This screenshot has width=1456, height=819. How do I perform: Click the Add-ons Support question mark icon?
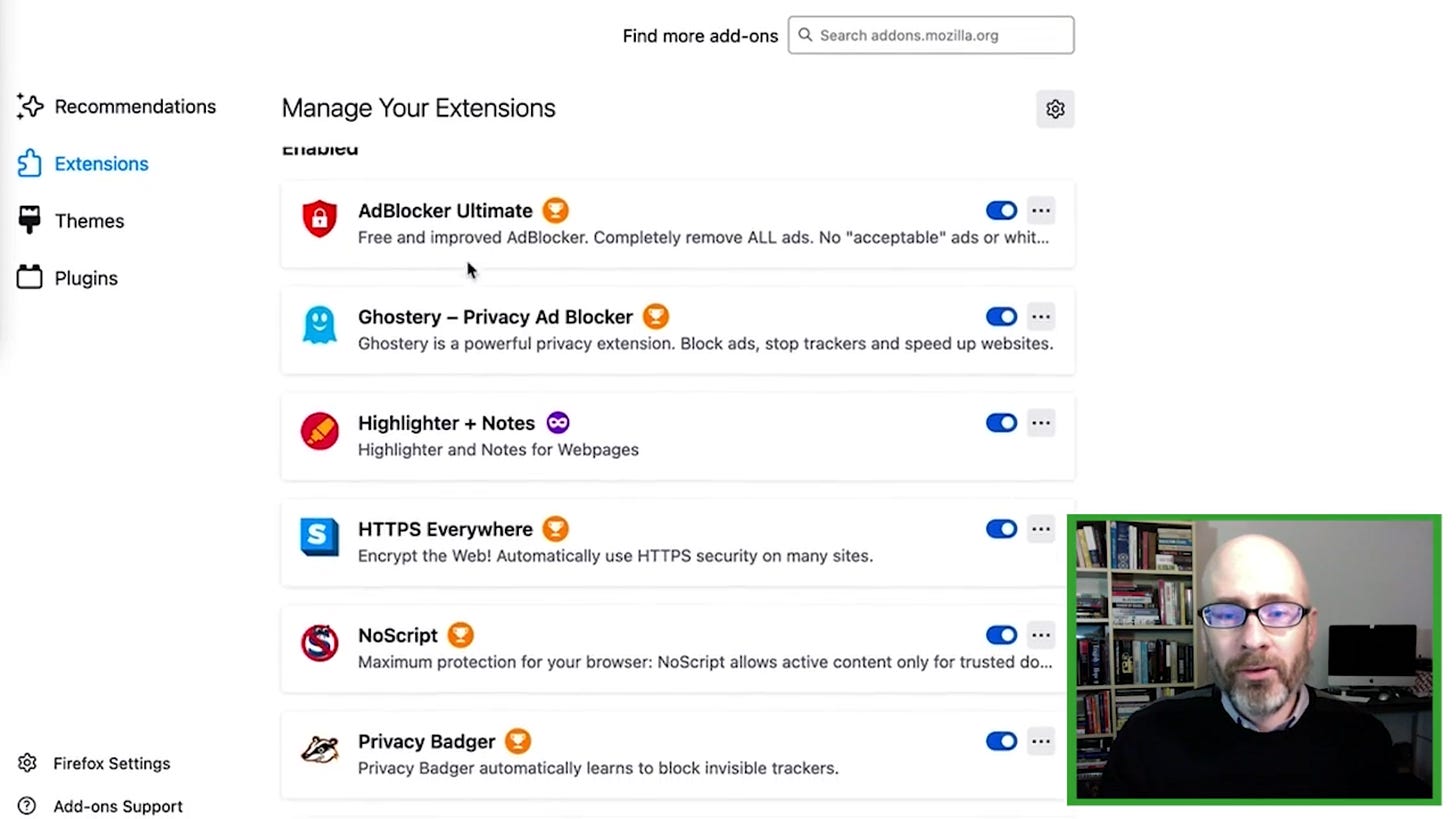(x=27, y=806)
